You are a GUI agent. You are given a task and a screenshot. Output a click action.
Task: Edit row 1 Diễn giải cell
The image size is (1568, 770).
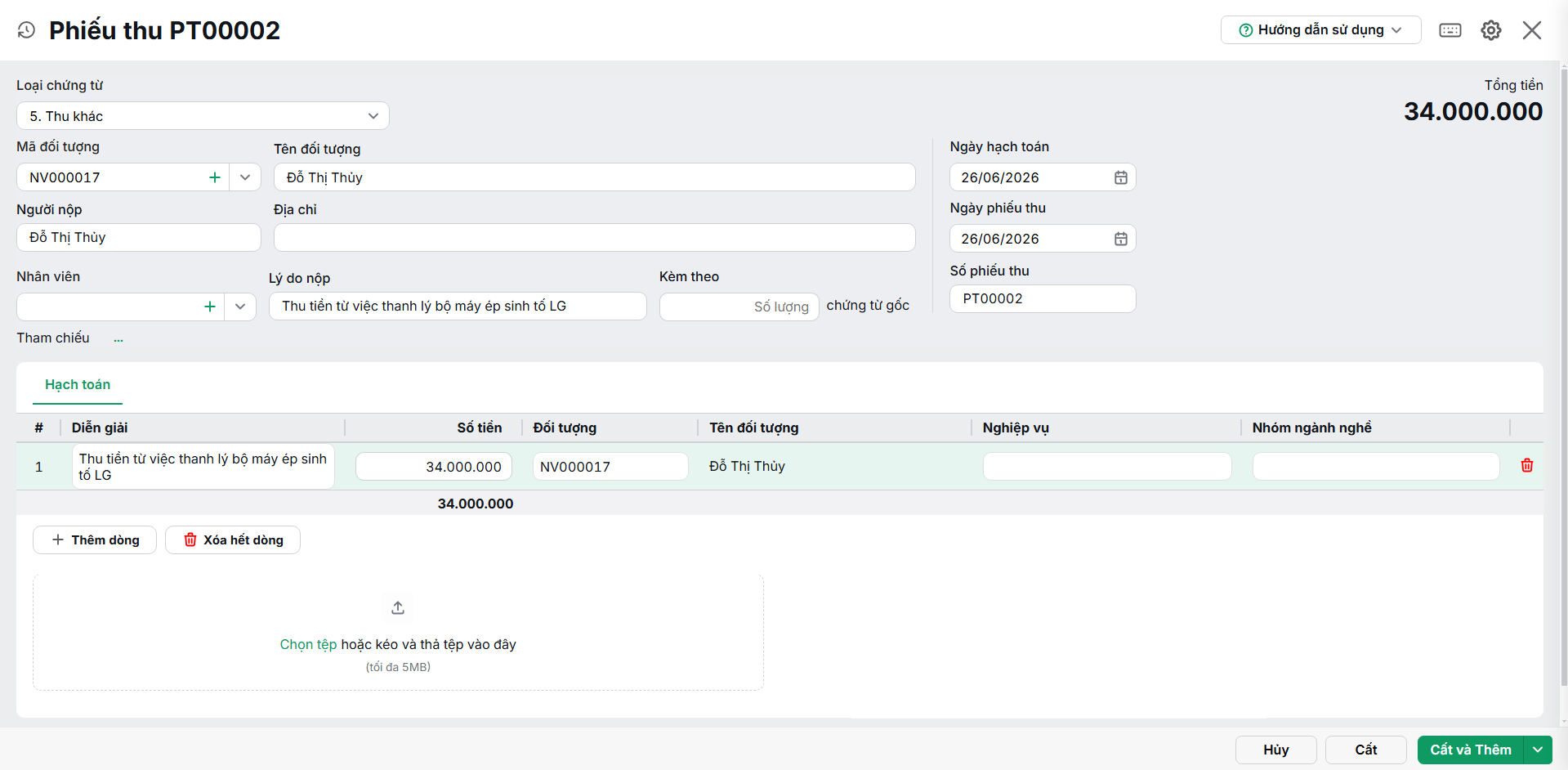tap(203, 467)
